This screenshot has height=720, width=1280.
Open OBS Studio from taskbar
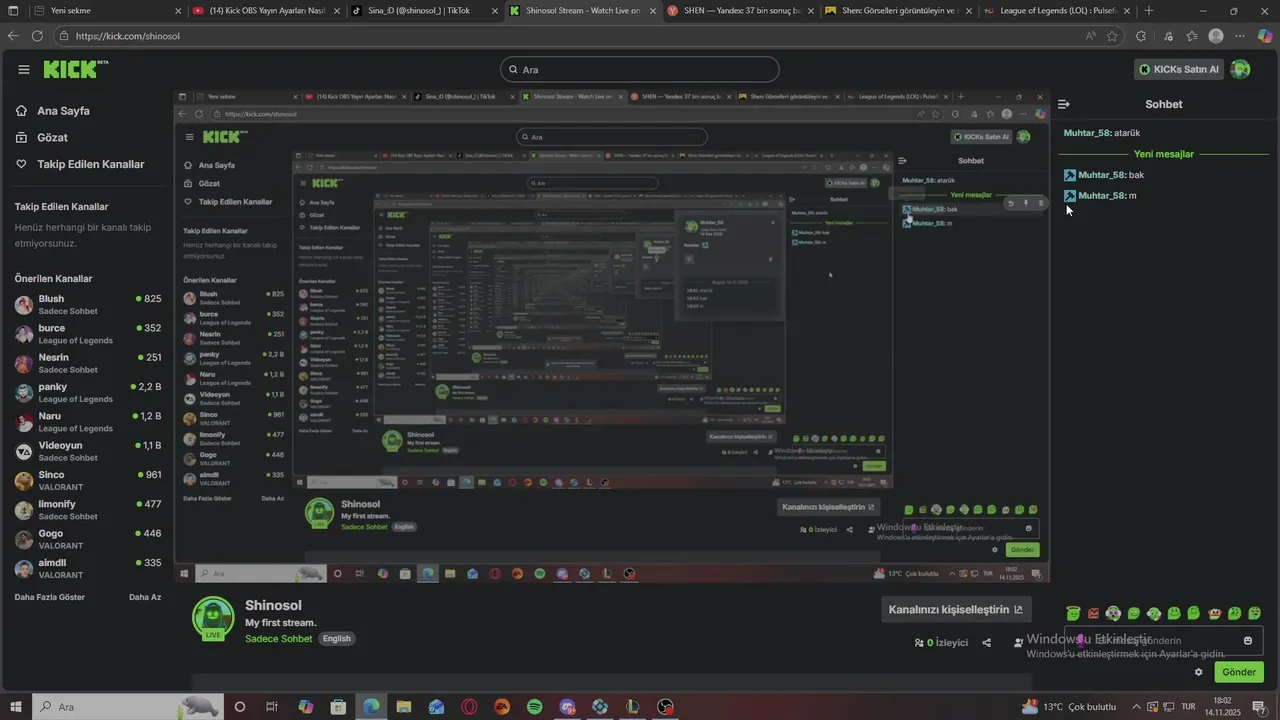click(x=666, y=707)
